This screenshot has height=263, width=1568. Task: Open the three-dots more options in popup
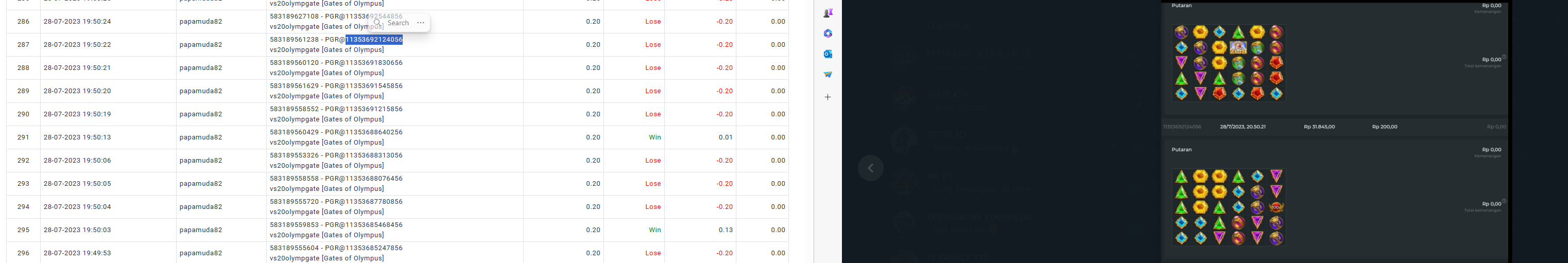coord(421,23)
